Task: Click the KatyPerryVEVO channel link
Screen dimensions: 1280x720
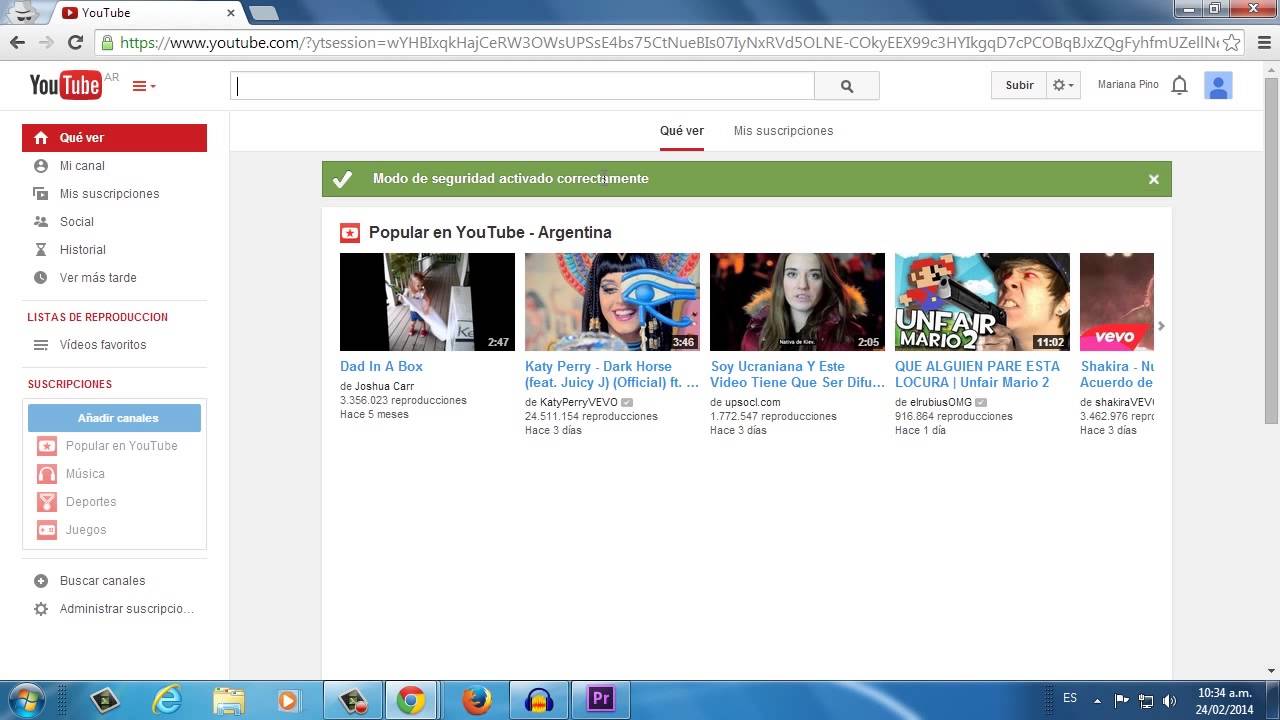Action: point(579,402)
